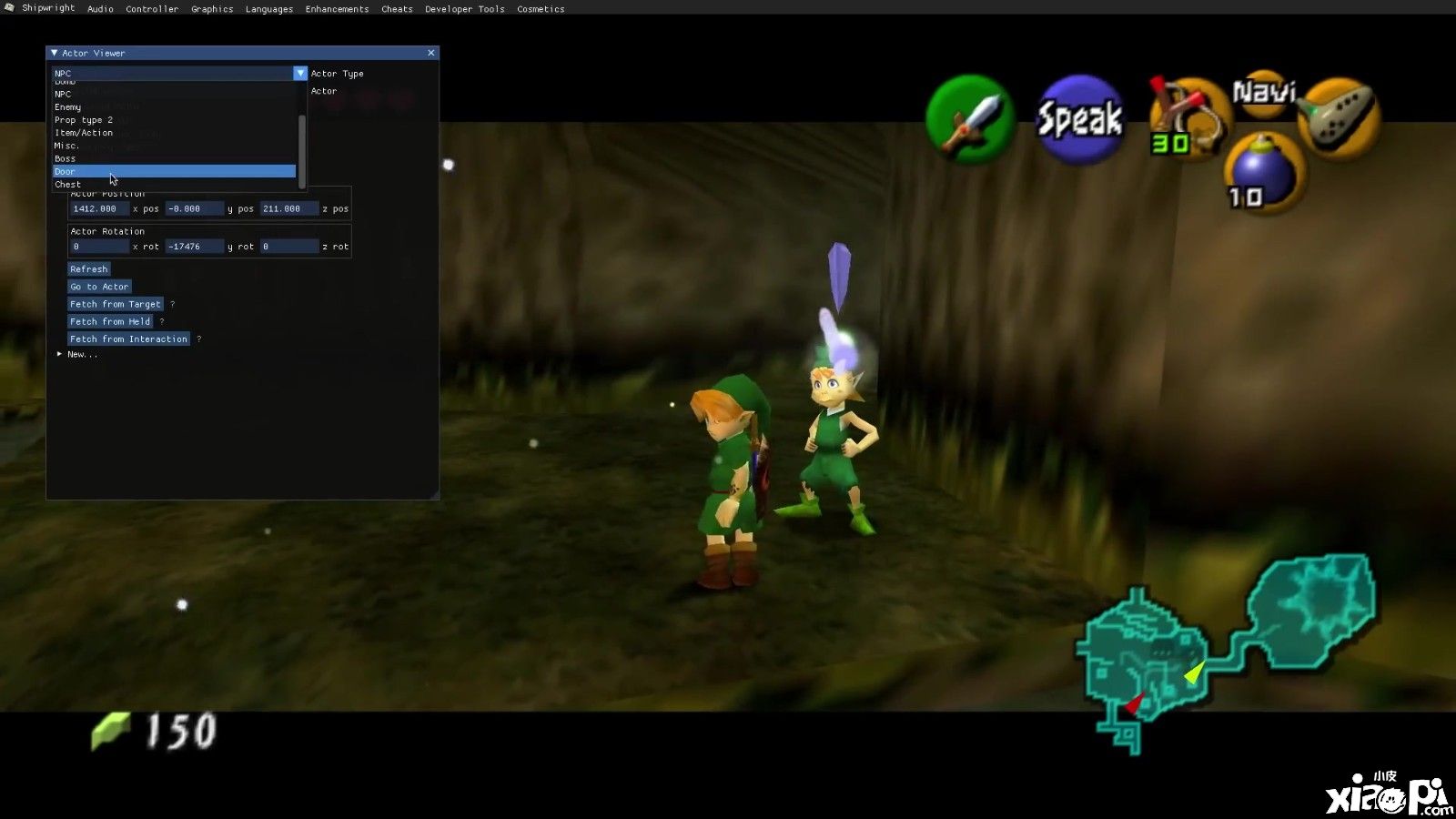Close the Actor Viewer window
The width and height of the screenshot is (1456, 819).
click(430, 53)
